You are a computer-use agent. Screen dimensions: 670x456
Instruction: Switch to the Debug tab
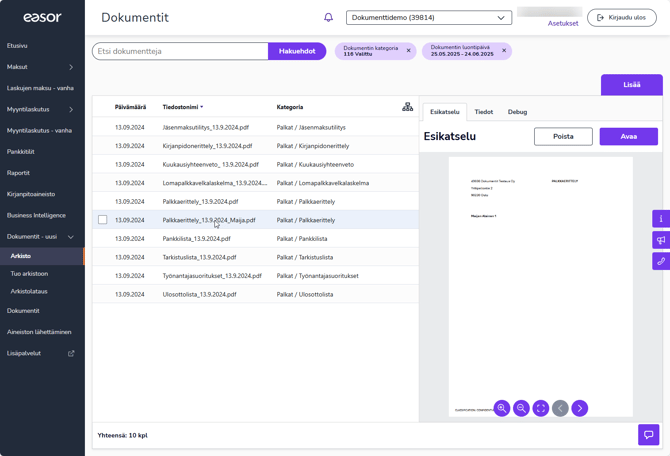(517, 112)
